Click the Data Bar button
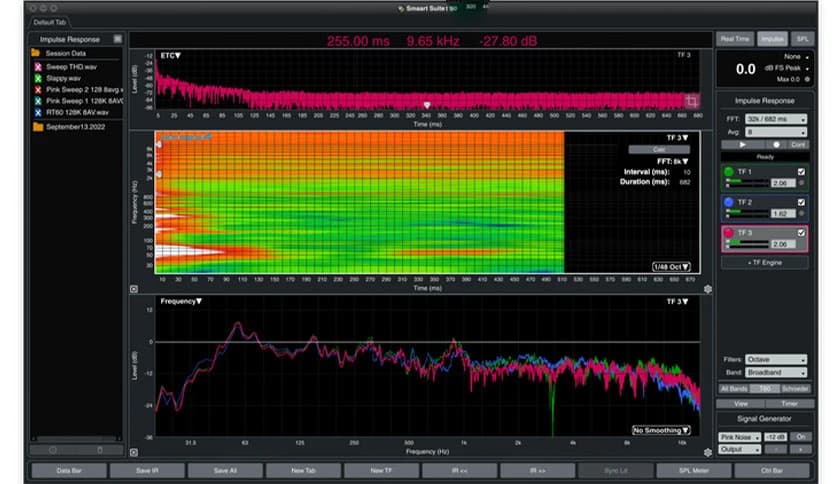836x484 pixels. (69, 471)
